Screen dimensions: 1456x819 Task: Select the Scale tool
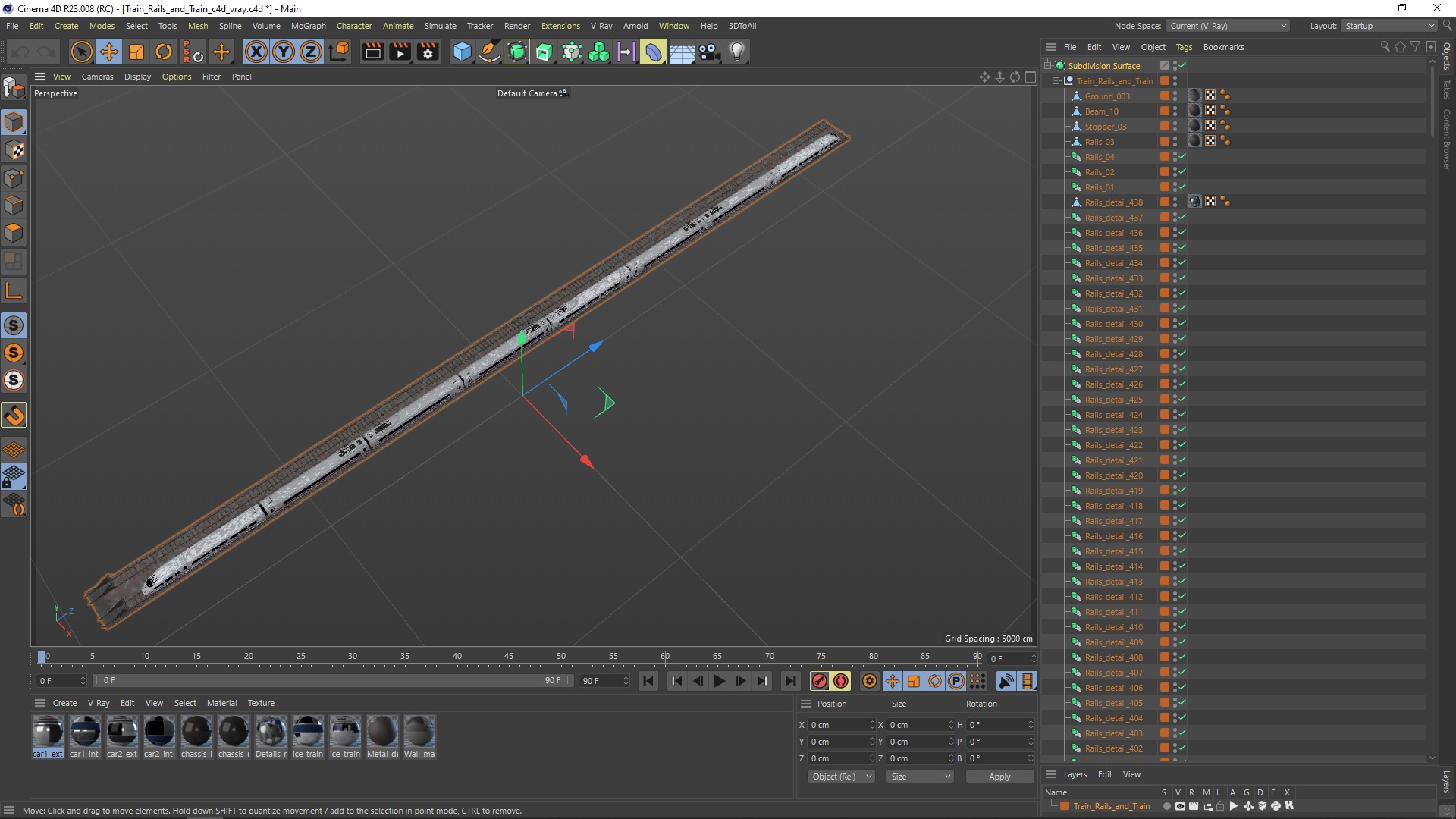pyautogui.click(x=136, y=52)
